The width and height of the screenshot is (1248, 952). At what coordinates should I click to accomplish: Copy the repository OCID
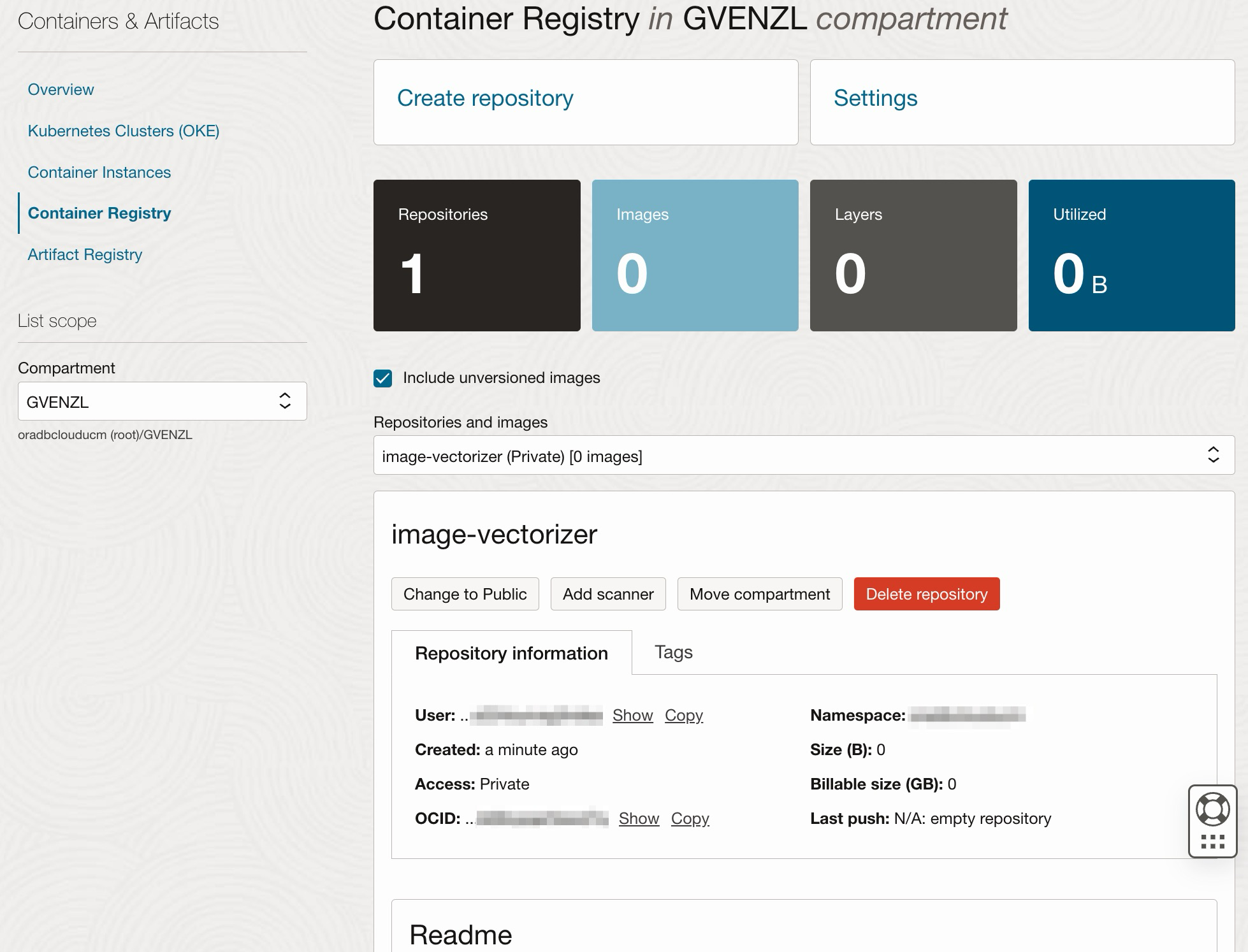click(x=690, y=818)
